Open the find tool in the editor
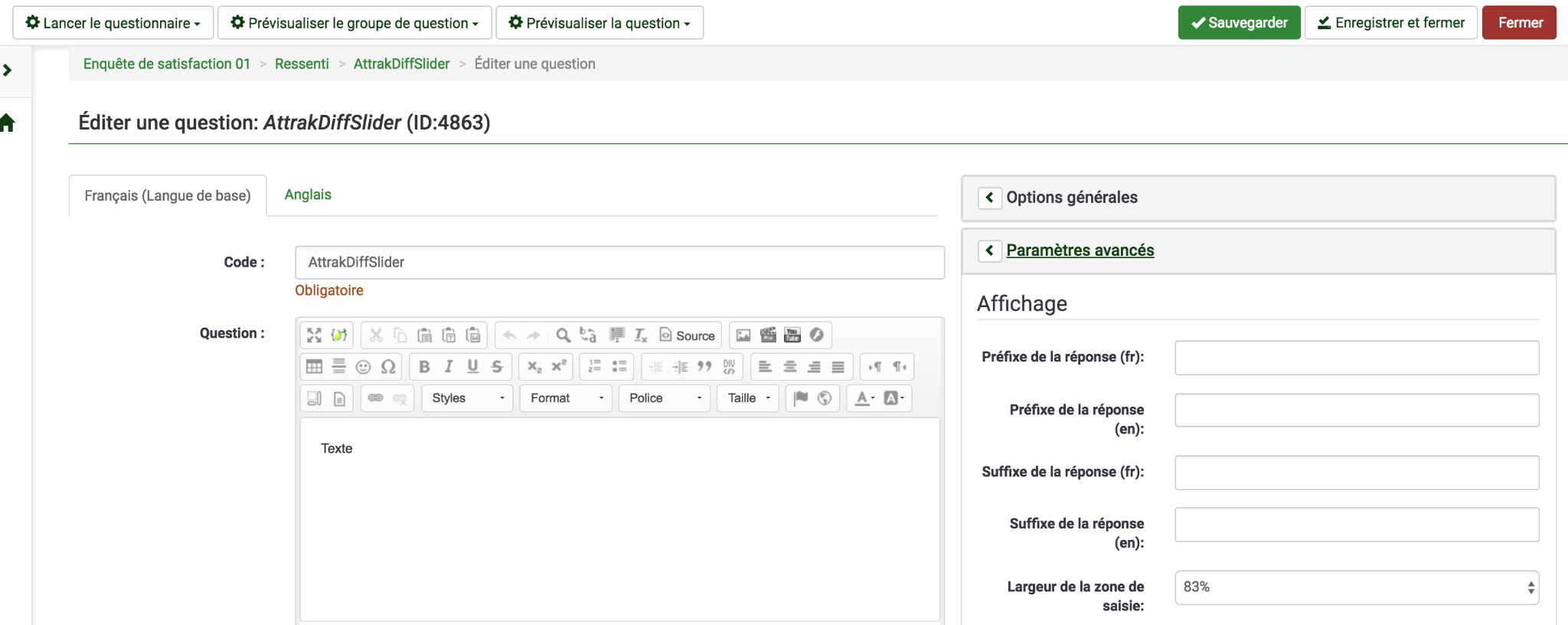Screen dimensions: 1568x625 pyautogui.click(x=563, y=335)
